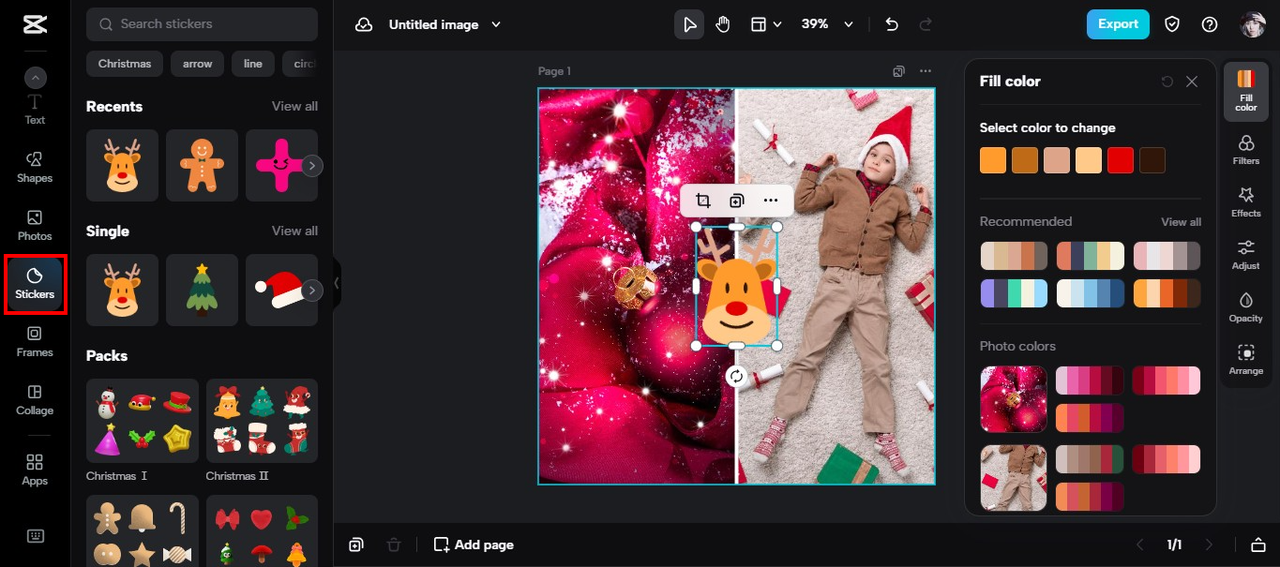Viewport: 1280px width, 567px height.
Task: Click the undo arrow icon
Action: [892, 24]
